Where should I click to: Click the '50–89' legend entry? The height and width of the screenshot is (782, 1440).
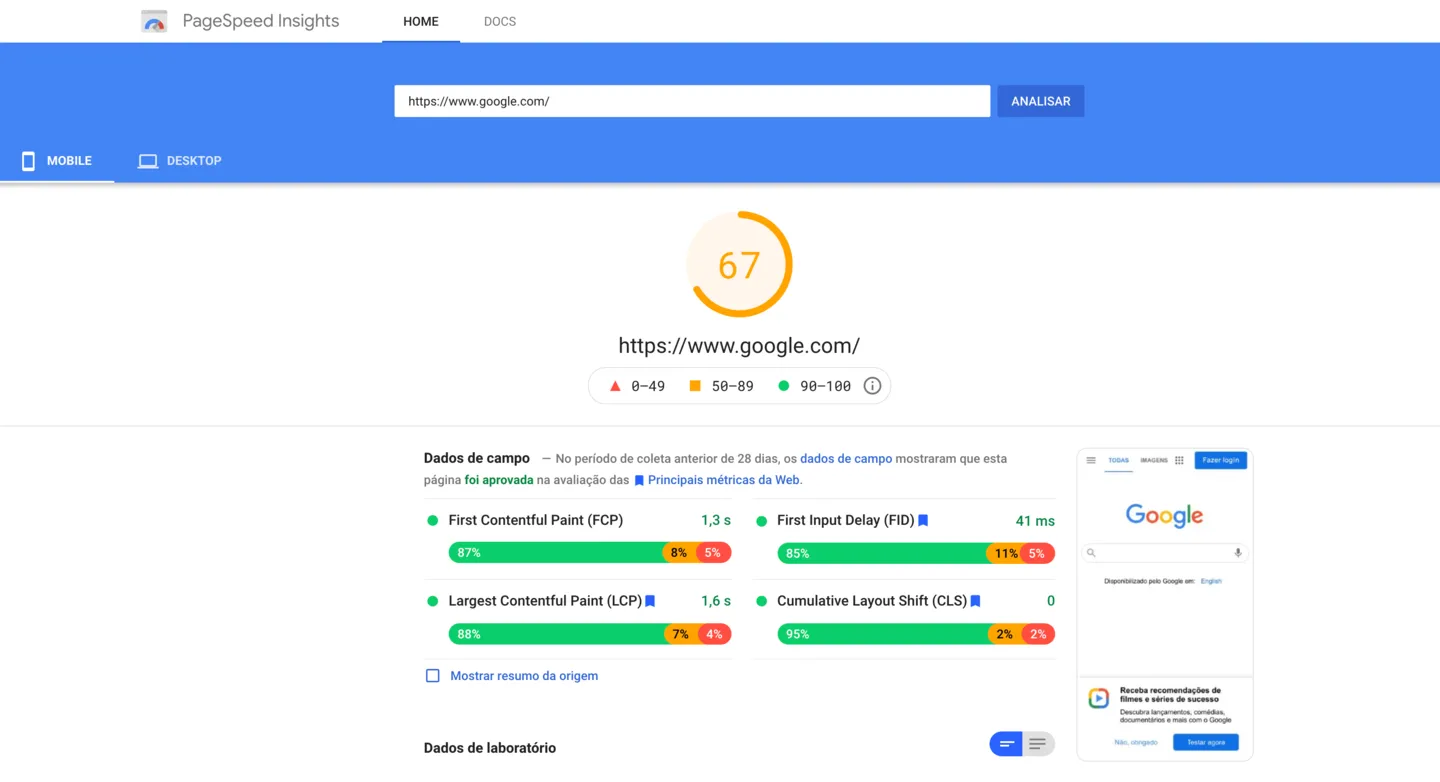click(721, 386)
